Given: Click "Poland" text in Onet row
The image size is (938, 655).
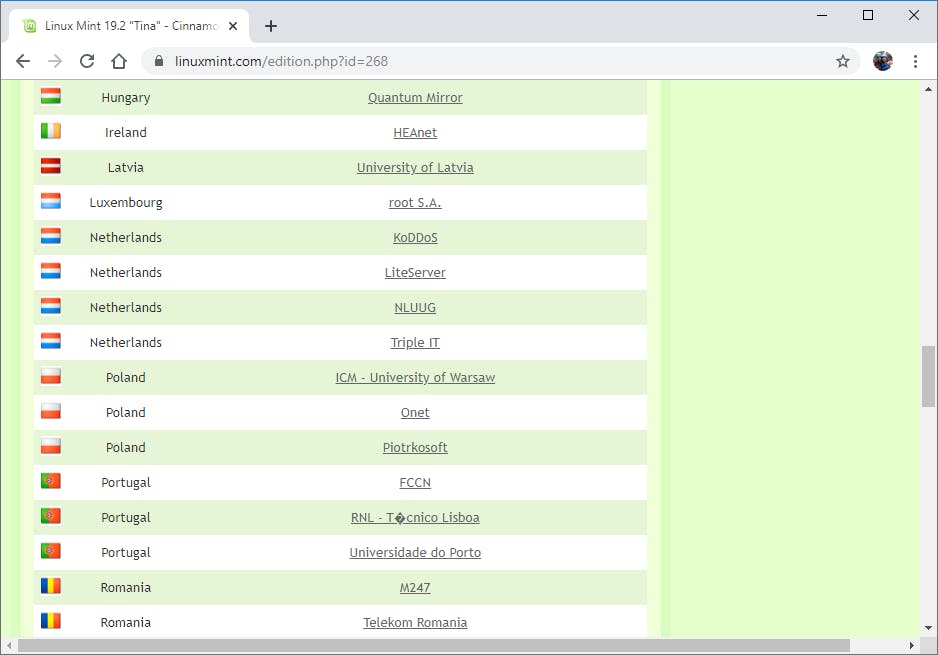Looking at the screenshot, I should coord(126,413).
